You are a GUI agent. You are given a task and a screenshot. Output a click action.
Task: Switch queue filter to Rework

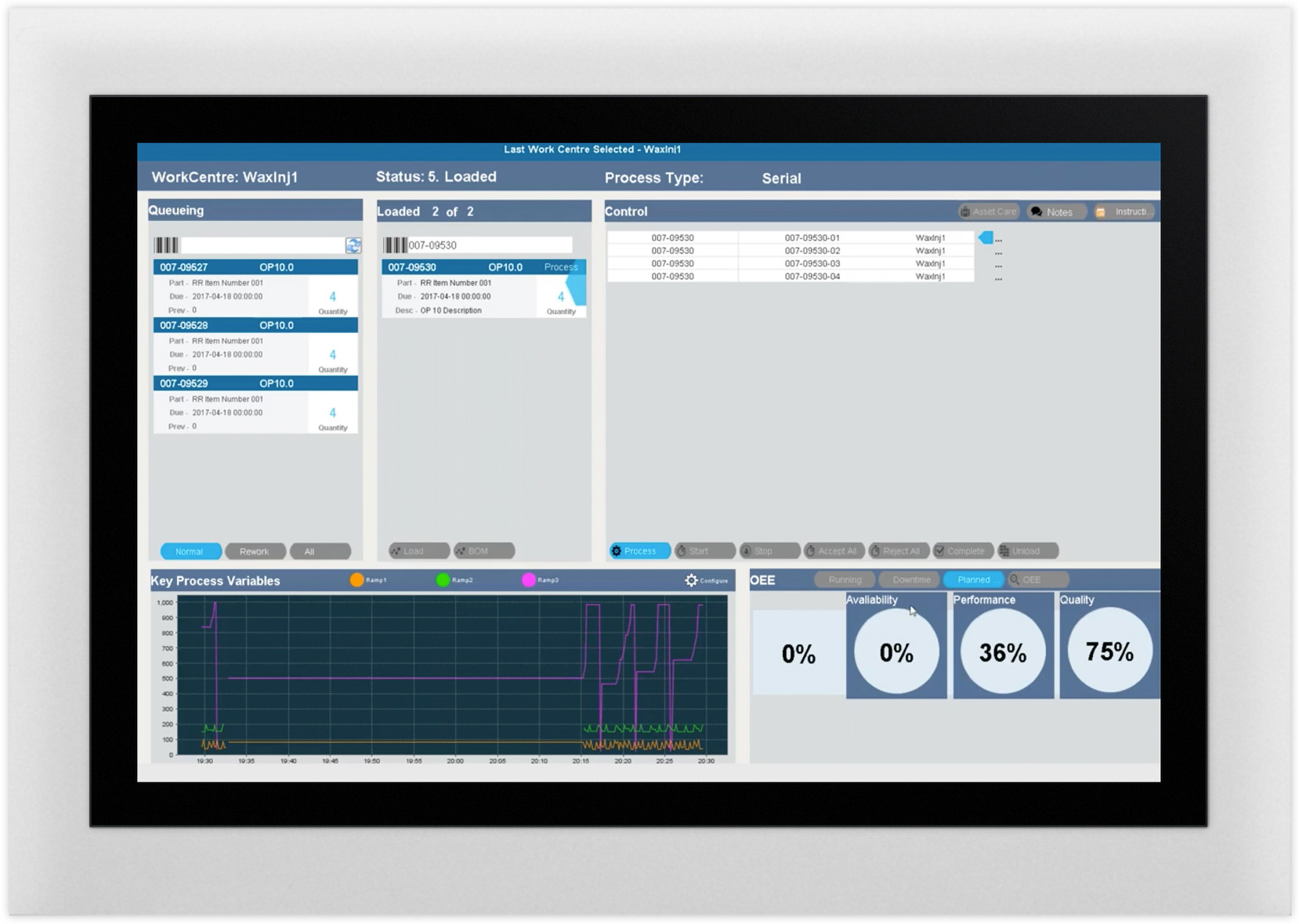coord(255,551)
